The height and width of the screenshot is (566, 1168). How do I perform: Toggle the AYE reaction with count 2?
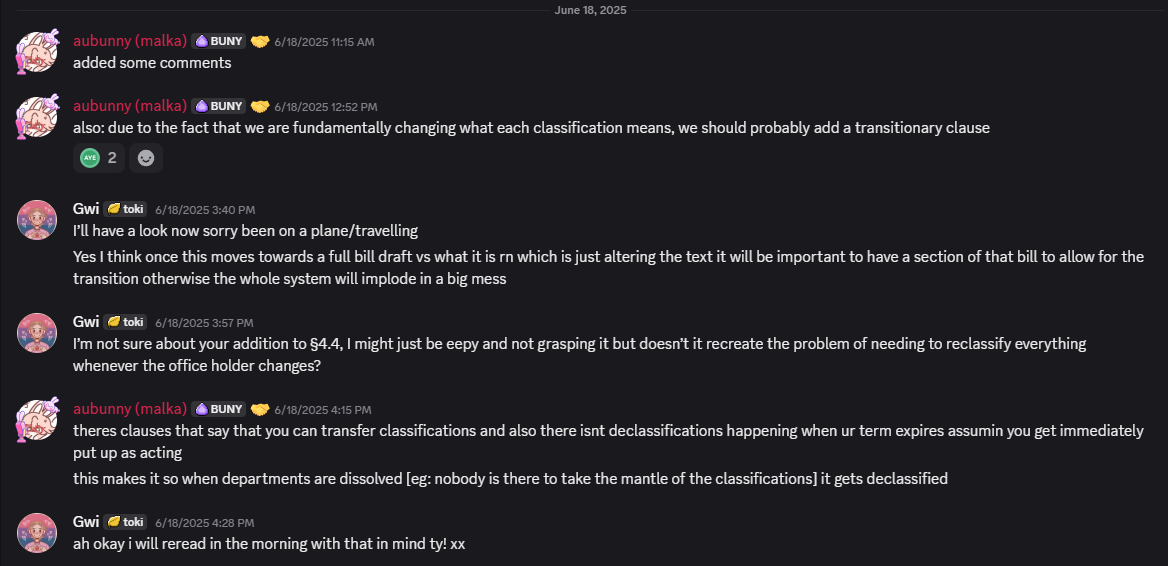(x=98, y=158)
